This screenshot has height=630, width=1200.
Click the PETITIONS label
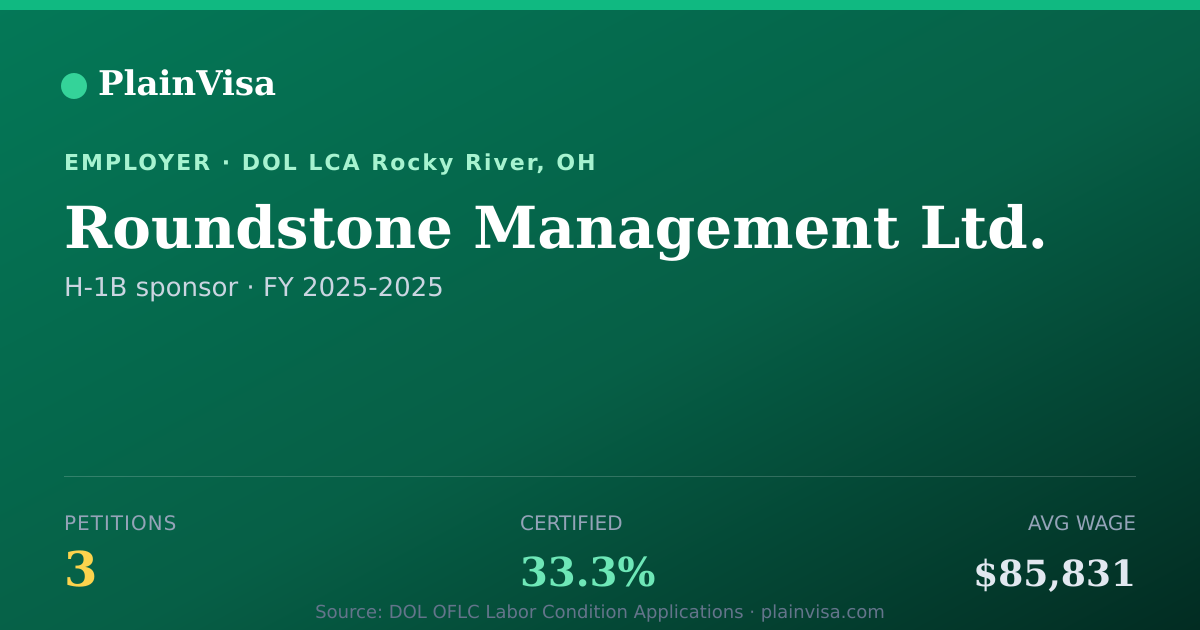tap(120, 524)
